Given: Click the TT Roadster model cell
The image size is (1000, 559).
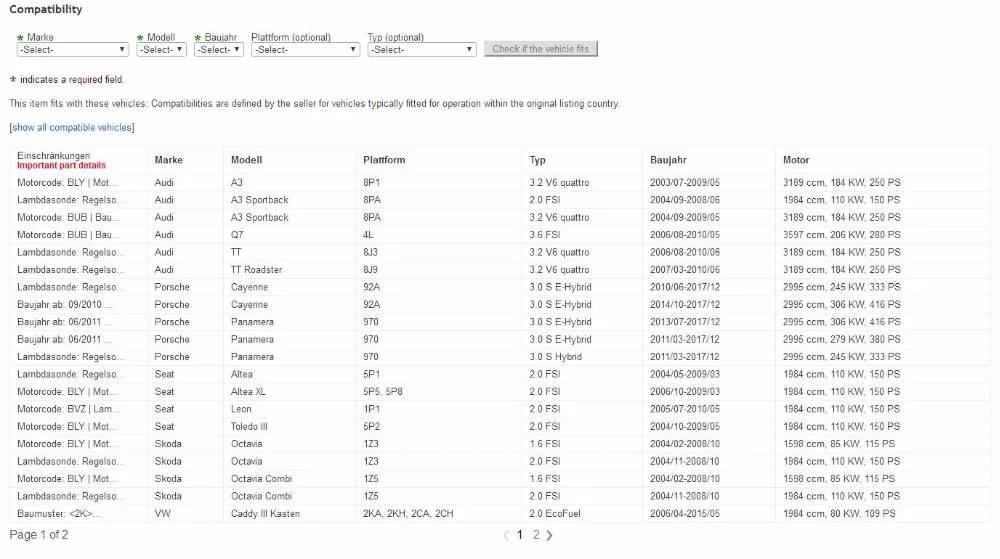Looking at the screenshot, I should (x=256, y=270).
